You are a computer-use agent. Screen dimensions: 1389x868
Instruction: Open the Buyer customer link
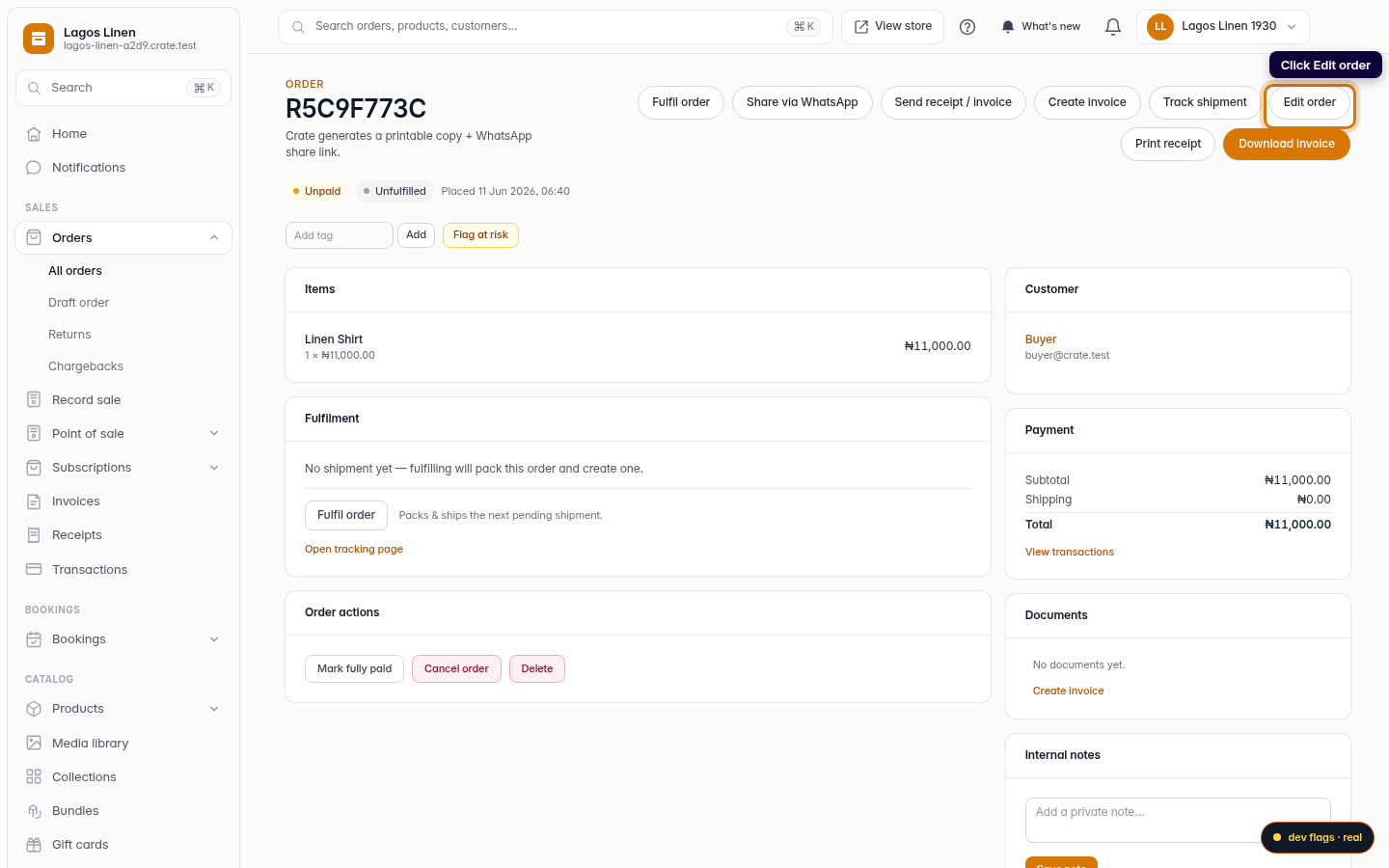click(x=1041, y=339)
